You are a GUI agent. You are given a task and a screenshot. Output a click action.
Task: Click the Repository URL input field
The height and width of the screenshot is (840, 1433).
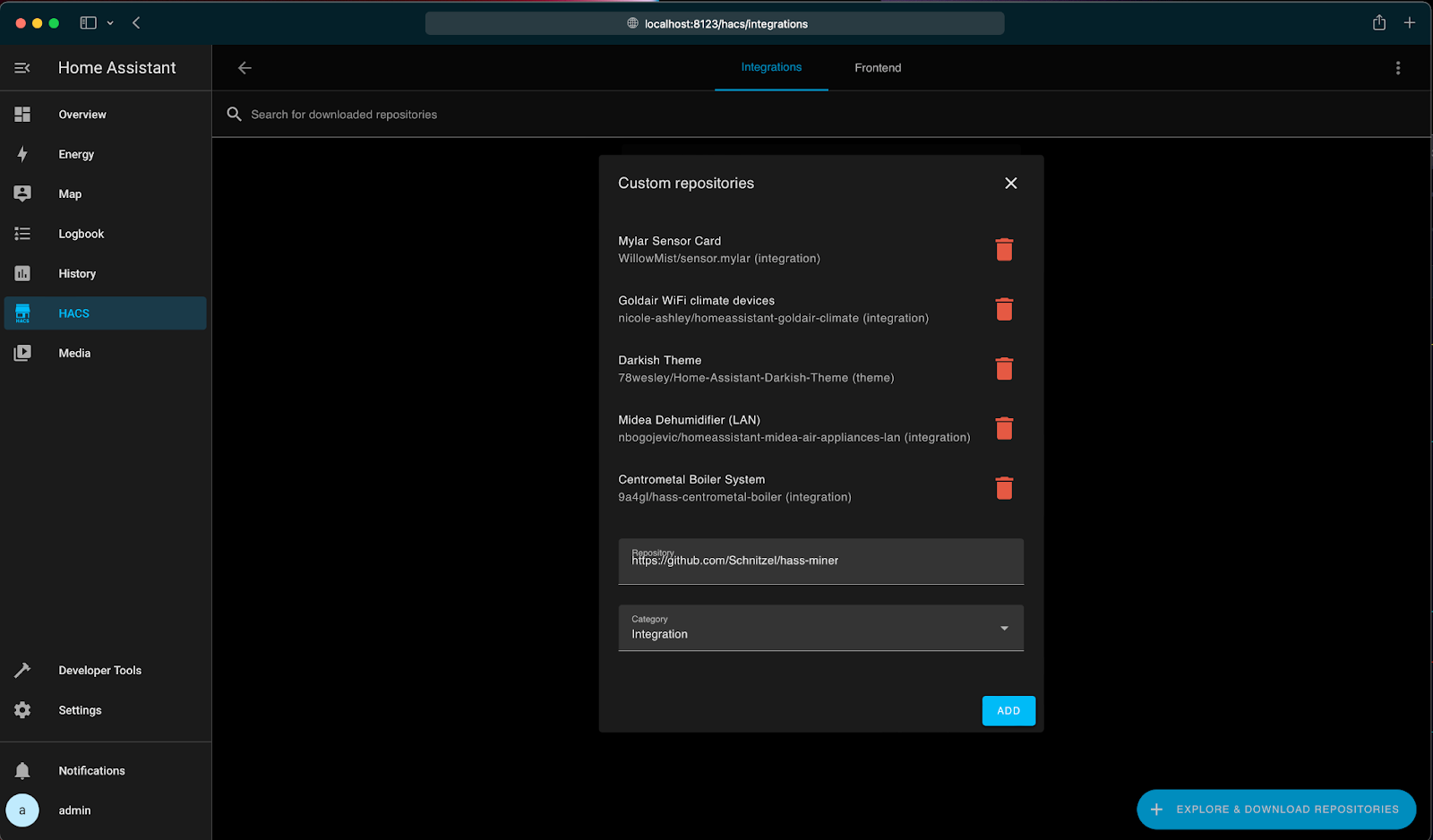(x=820, y=561)
